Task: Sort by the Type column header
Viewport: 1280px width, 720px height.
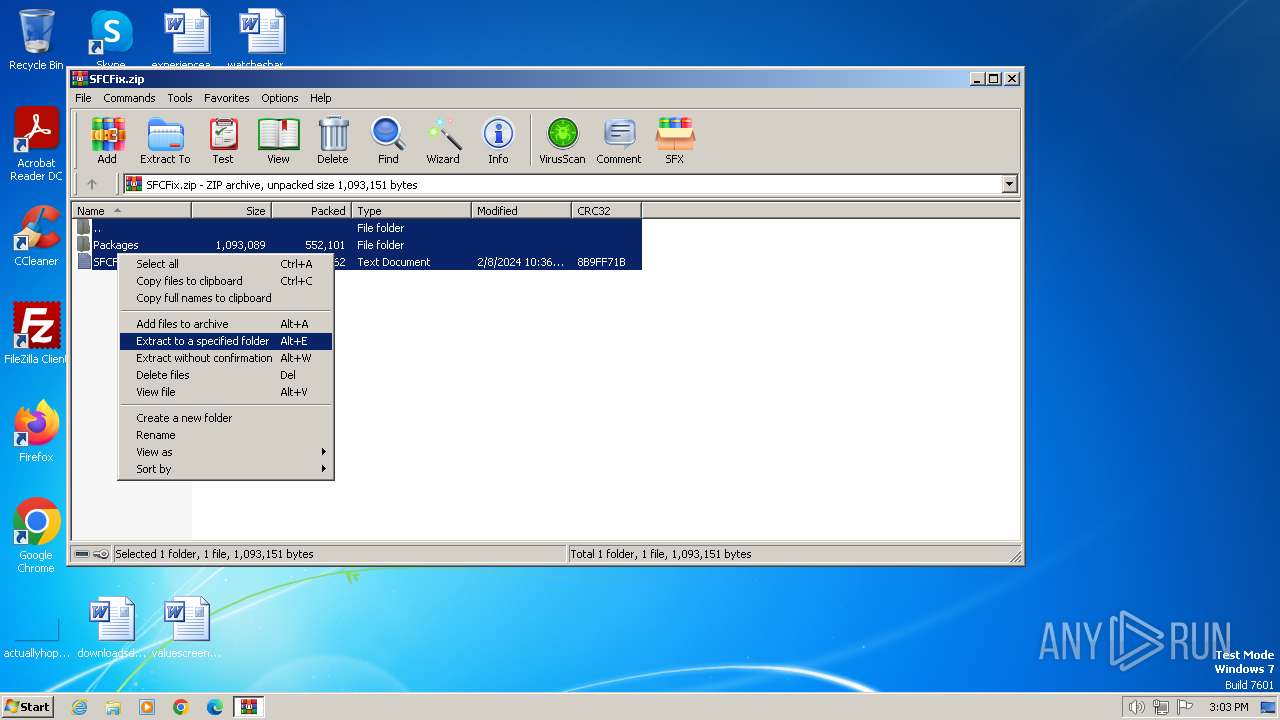Action: coord(412,211)
